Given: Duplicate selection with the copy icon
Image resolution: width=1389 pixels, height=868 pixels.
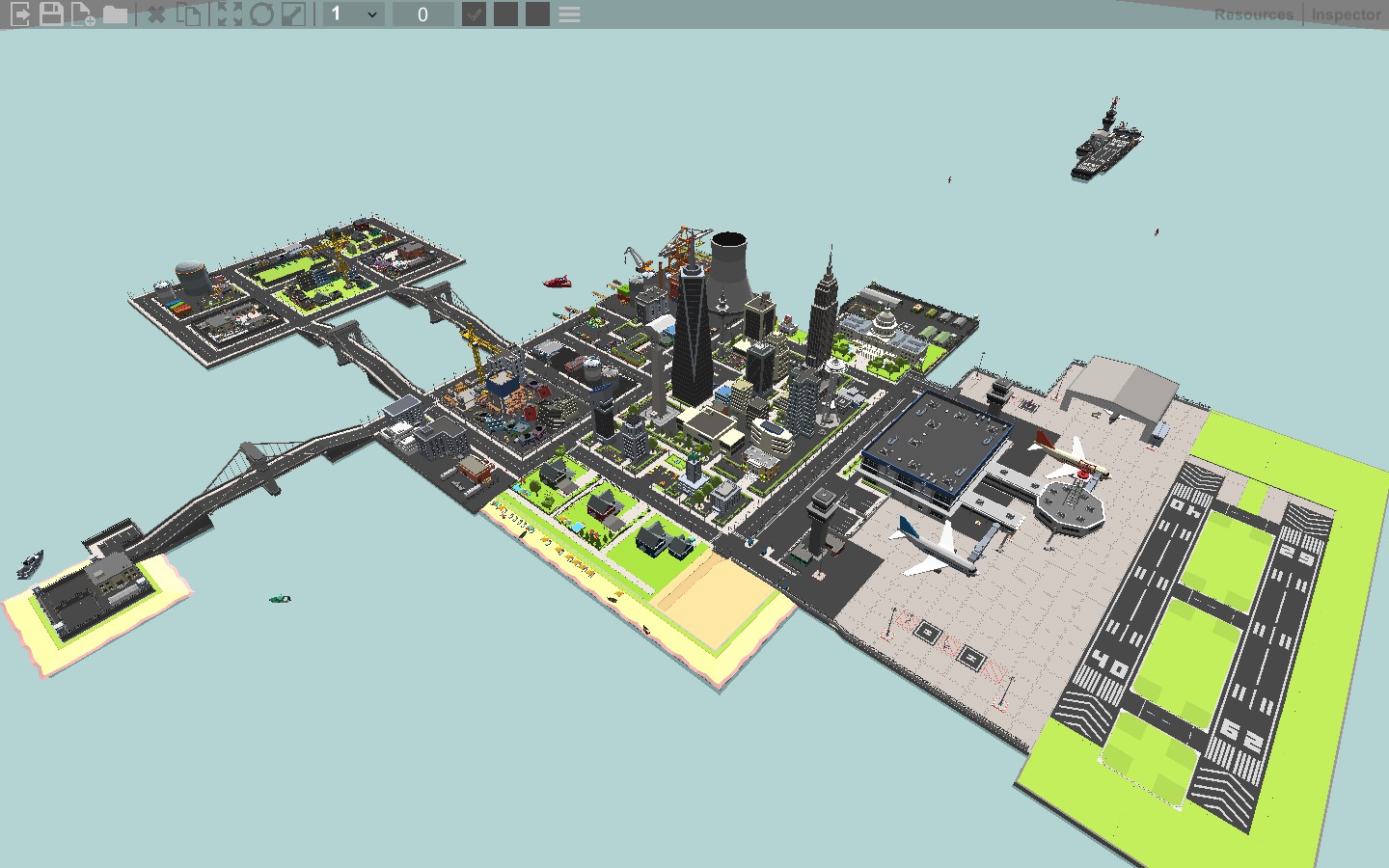Looking at the screenshot, I should coord(189,14).
